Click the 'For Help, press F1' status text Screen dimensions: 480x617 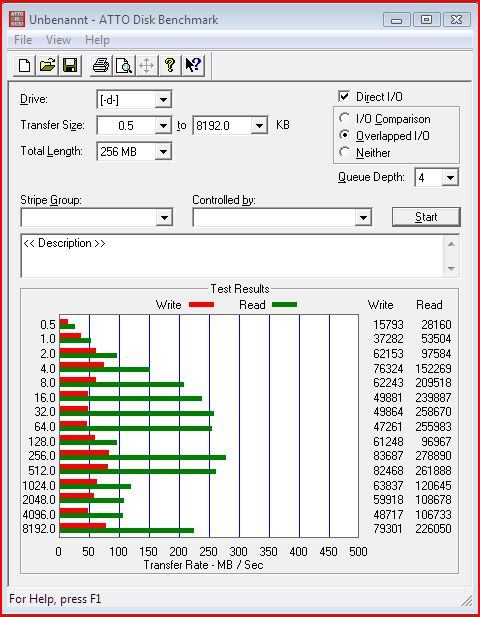pyautogui.click(x=55, y=599)
